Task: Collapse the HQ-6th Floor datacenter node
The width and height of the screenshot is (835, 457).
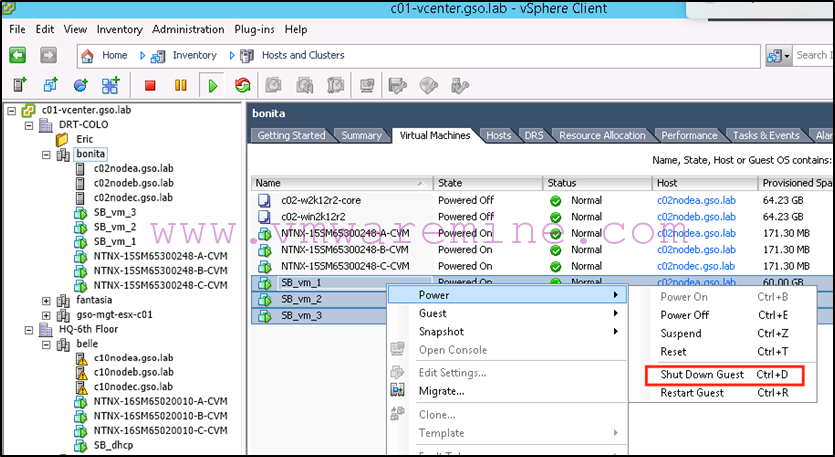Action: 29,330
